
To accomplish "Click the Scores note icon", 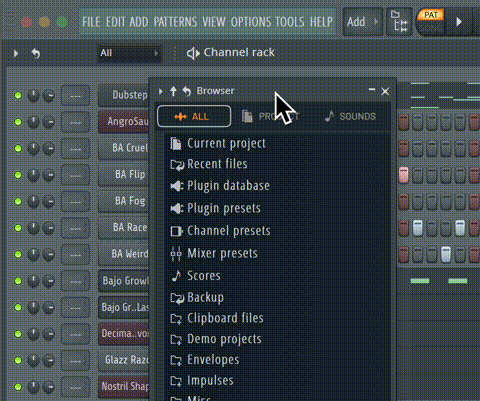I will click(x=176, y=276).
